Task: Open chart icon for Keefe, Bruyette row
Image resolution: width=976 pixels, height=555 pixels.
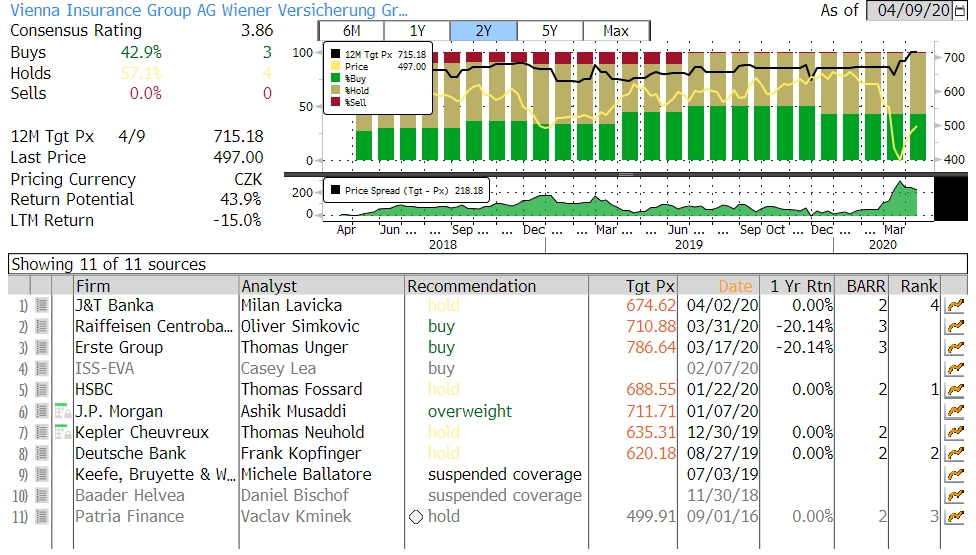Action: click(x=954, y=475)
